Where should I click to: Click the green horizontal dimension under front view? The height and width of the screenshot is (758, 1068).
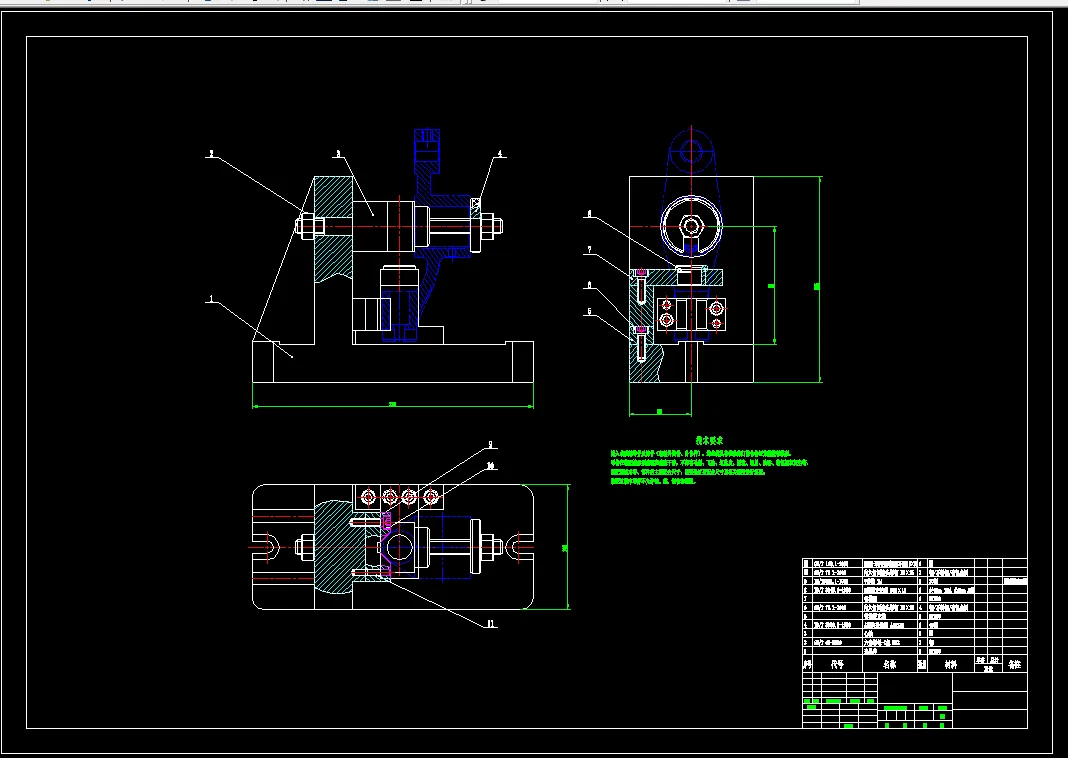click(392, 405)
